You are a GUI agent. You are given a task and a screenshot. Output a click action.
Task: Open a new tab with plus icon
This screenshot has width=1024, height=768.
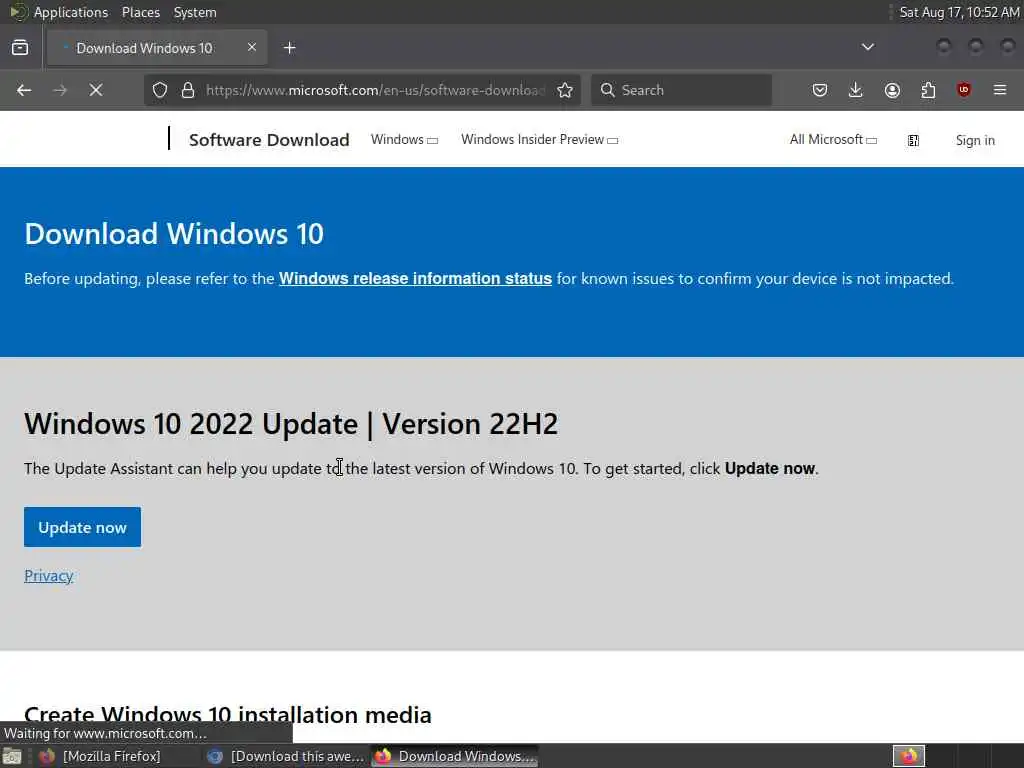(289, 48)
